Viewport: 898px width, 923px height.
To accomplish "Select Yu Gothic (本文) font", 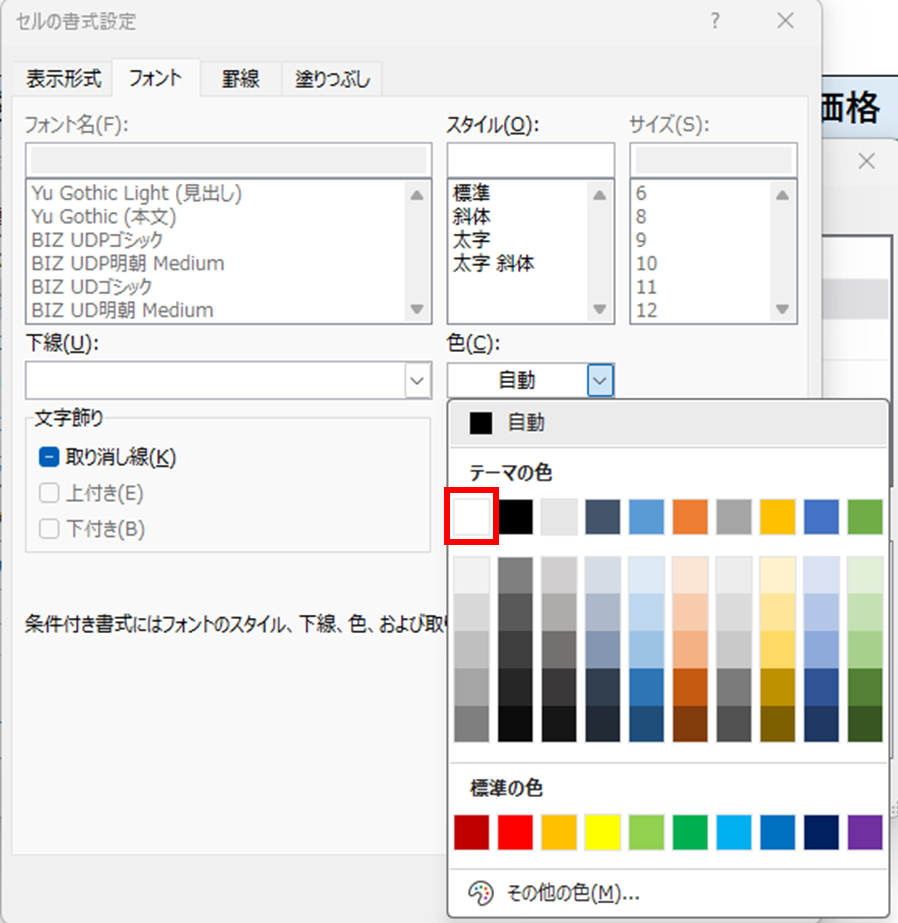I will (104, 217).
